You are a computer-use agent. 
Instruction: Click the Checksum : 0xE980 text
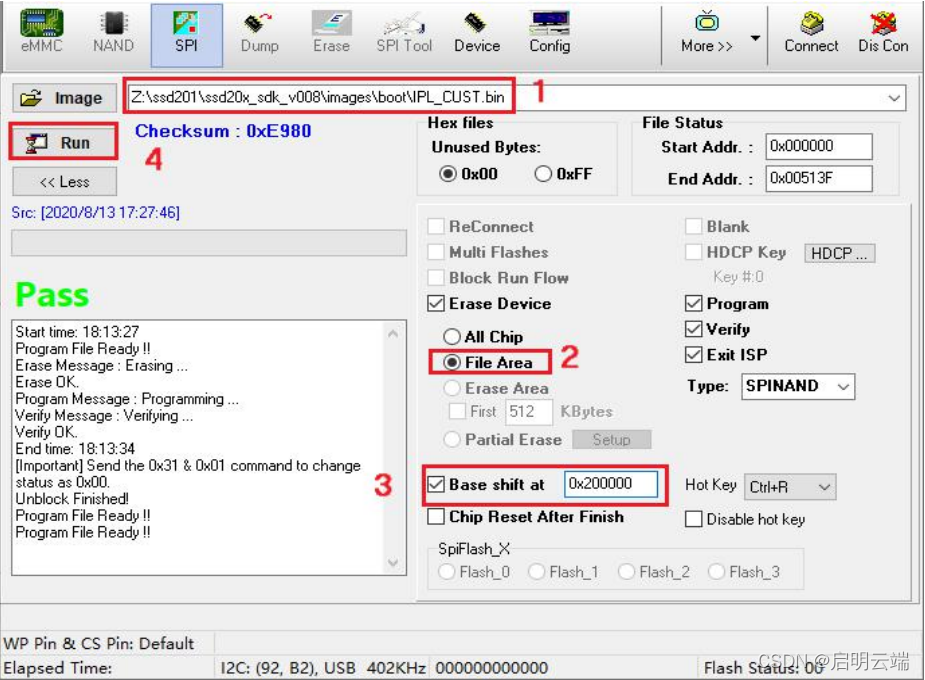coord(223,131)
